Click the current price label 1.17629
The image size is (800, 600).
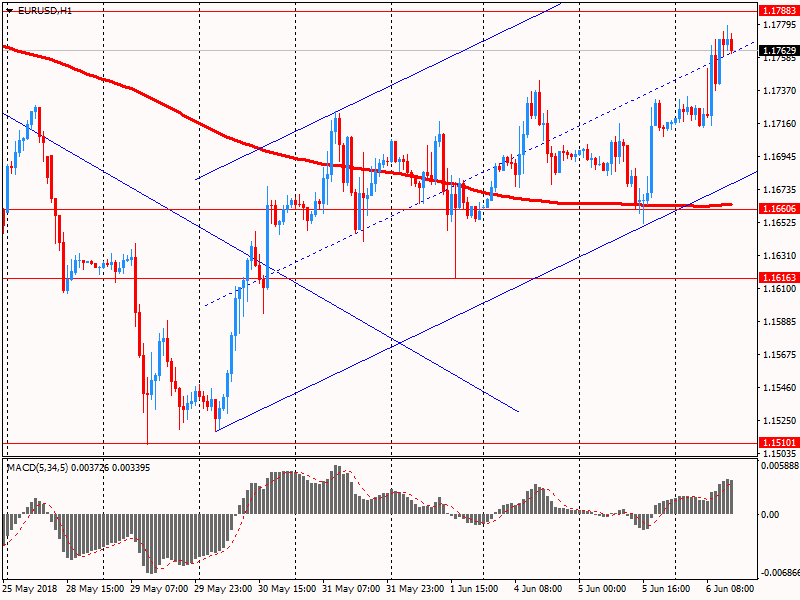pyautogui.click(x=779, y=51)
